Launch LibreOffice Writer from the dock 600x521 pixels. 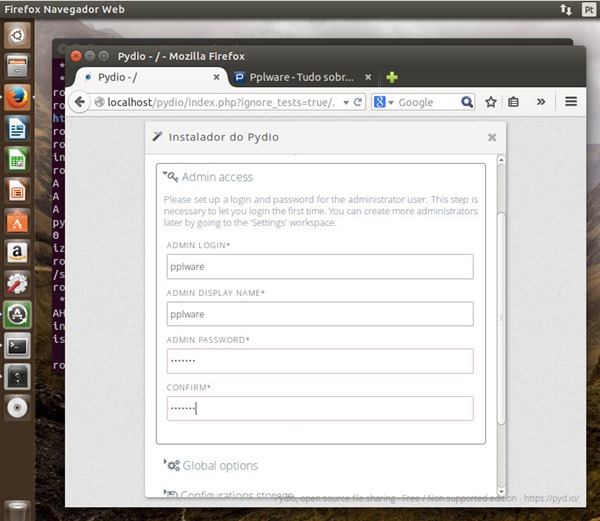(x=17, y=128)
